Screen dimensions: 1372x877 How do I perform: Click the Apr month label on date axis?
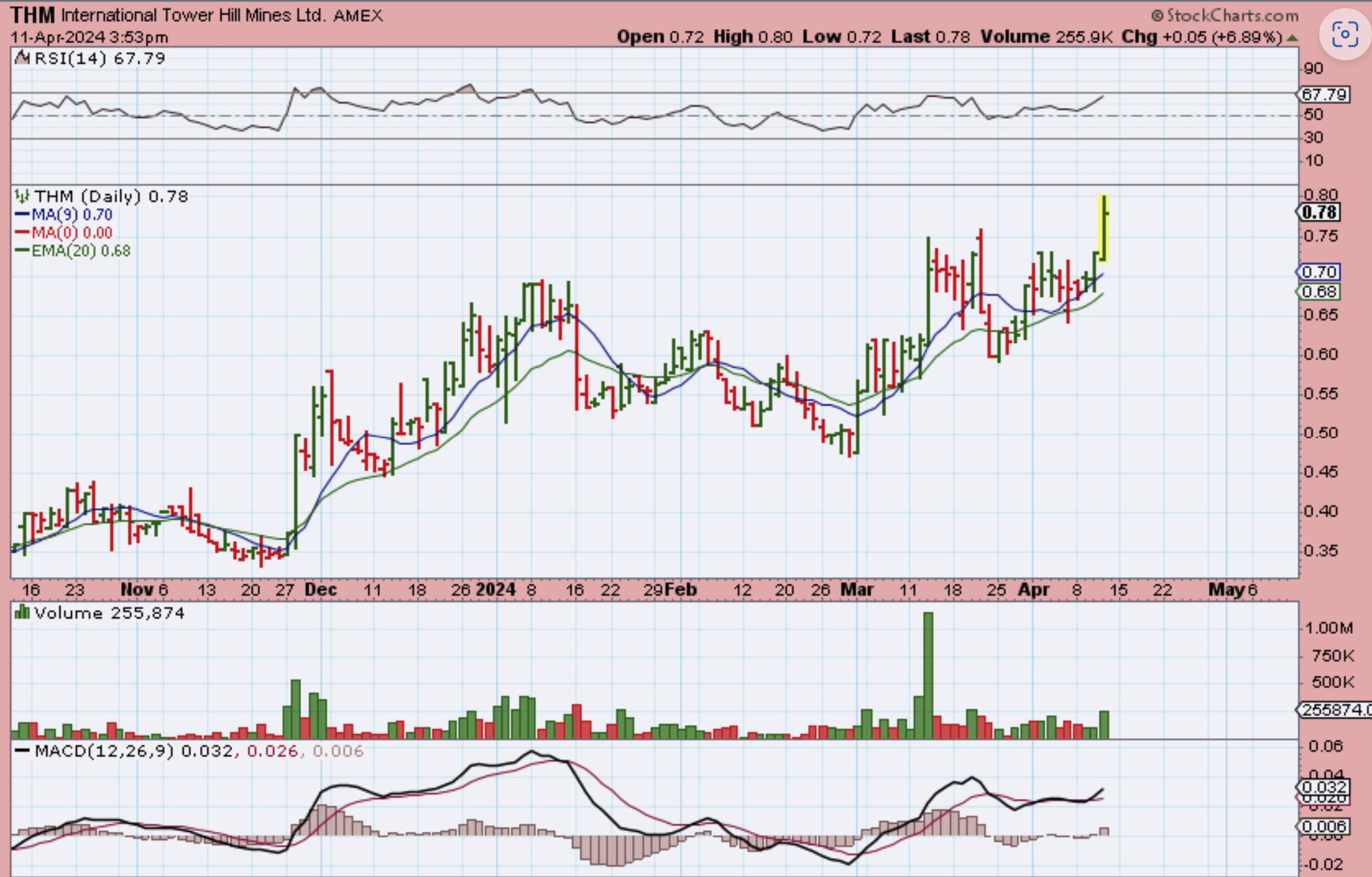click(x=1034, y=589)
